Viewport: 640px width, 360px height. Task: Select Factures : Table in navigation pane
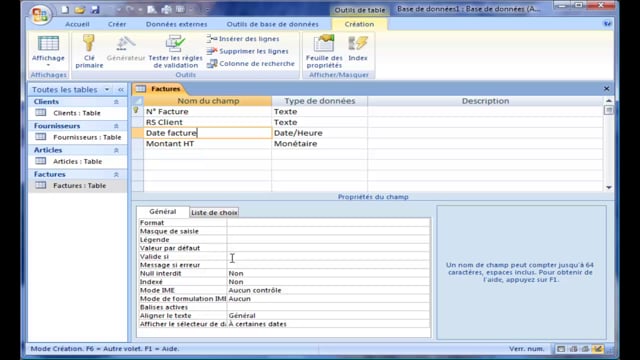(x=78, y=185)
